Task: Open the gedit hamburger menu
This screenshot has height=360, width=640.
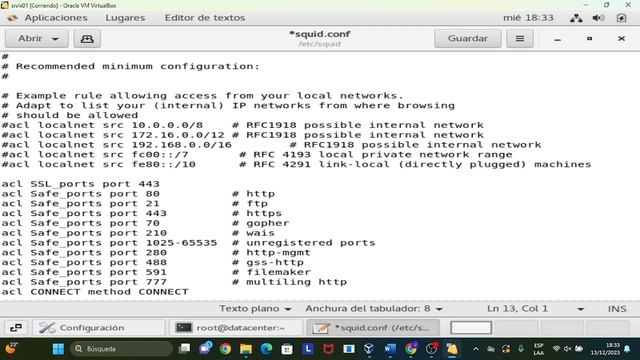Action: tap(520, 38)
